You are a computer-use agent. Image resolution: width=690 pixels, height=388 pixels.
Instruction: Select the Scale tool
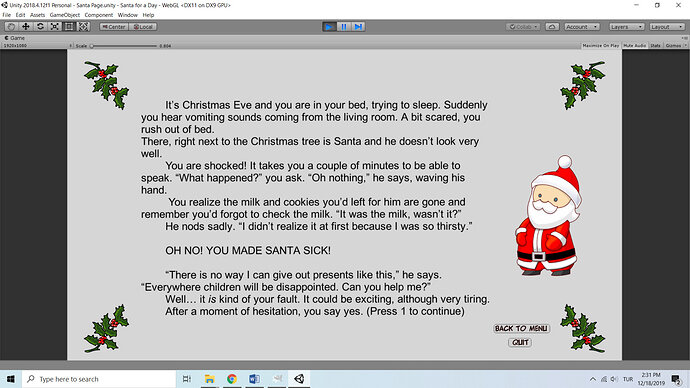[x=55, y=27]
